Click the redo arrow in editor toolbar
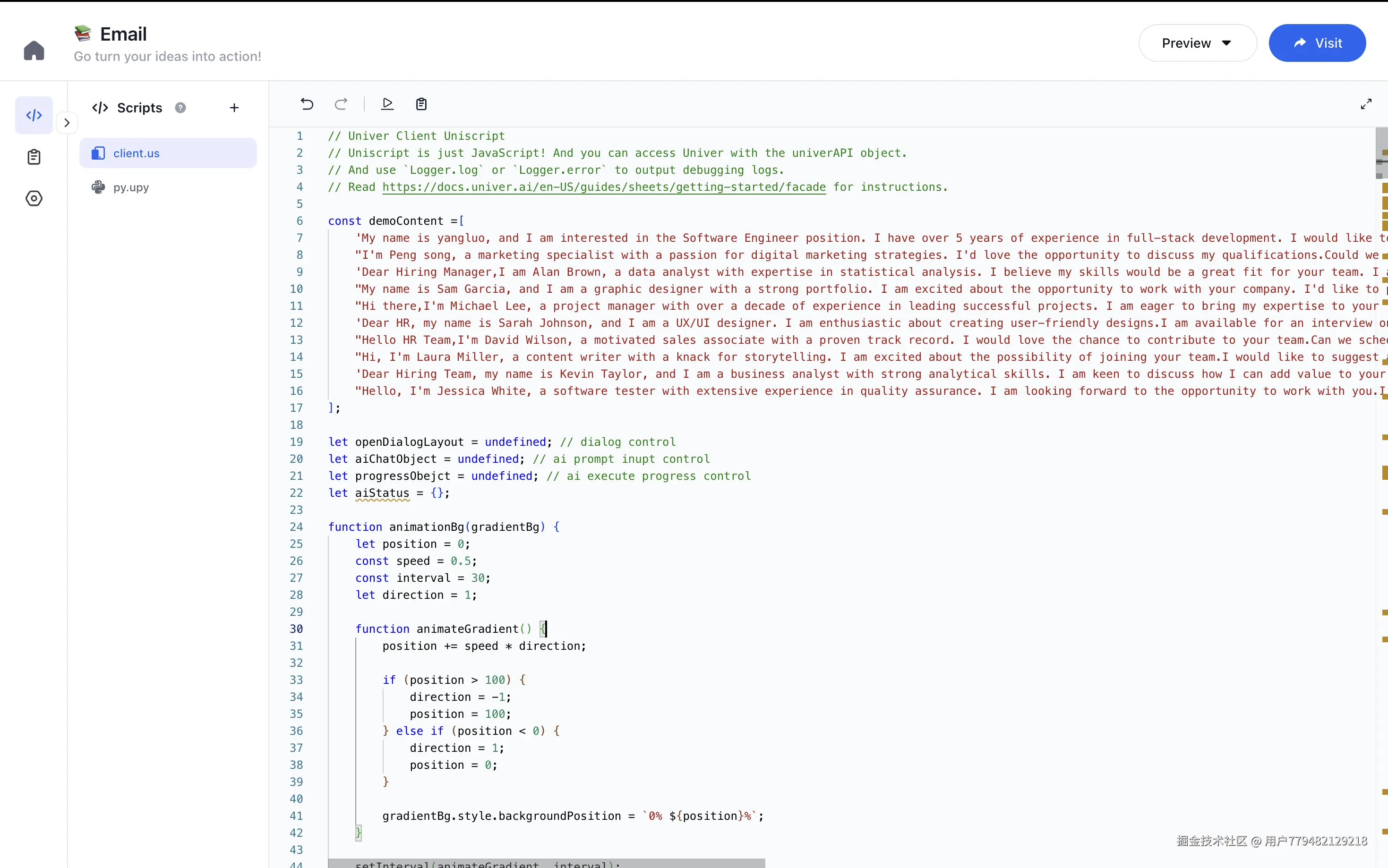Image resolution: width=1388 pixels, height=868 pixels. pos(341,104)
